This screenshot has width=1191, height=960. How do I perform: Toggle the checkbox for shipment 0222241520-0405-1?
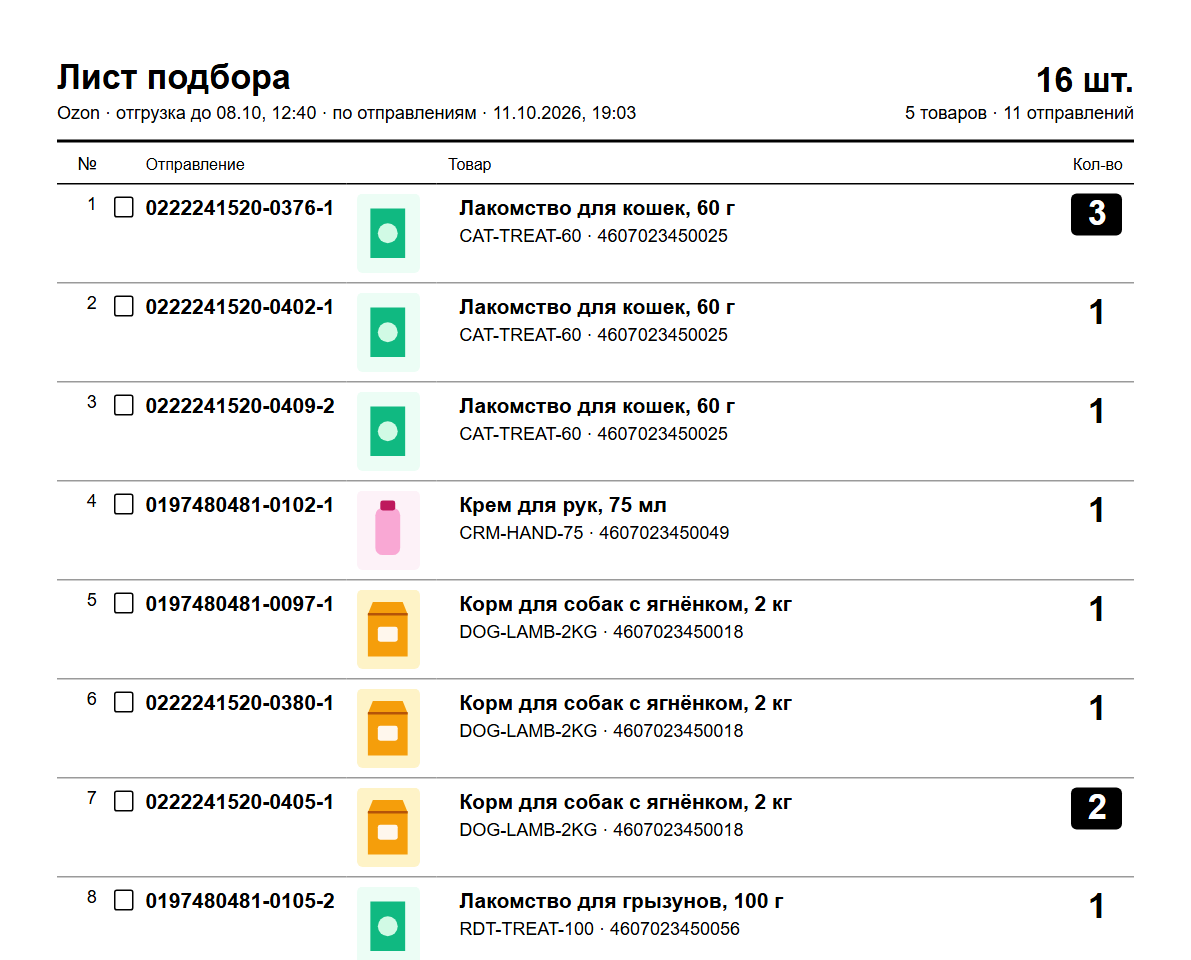tap(124, 801)
